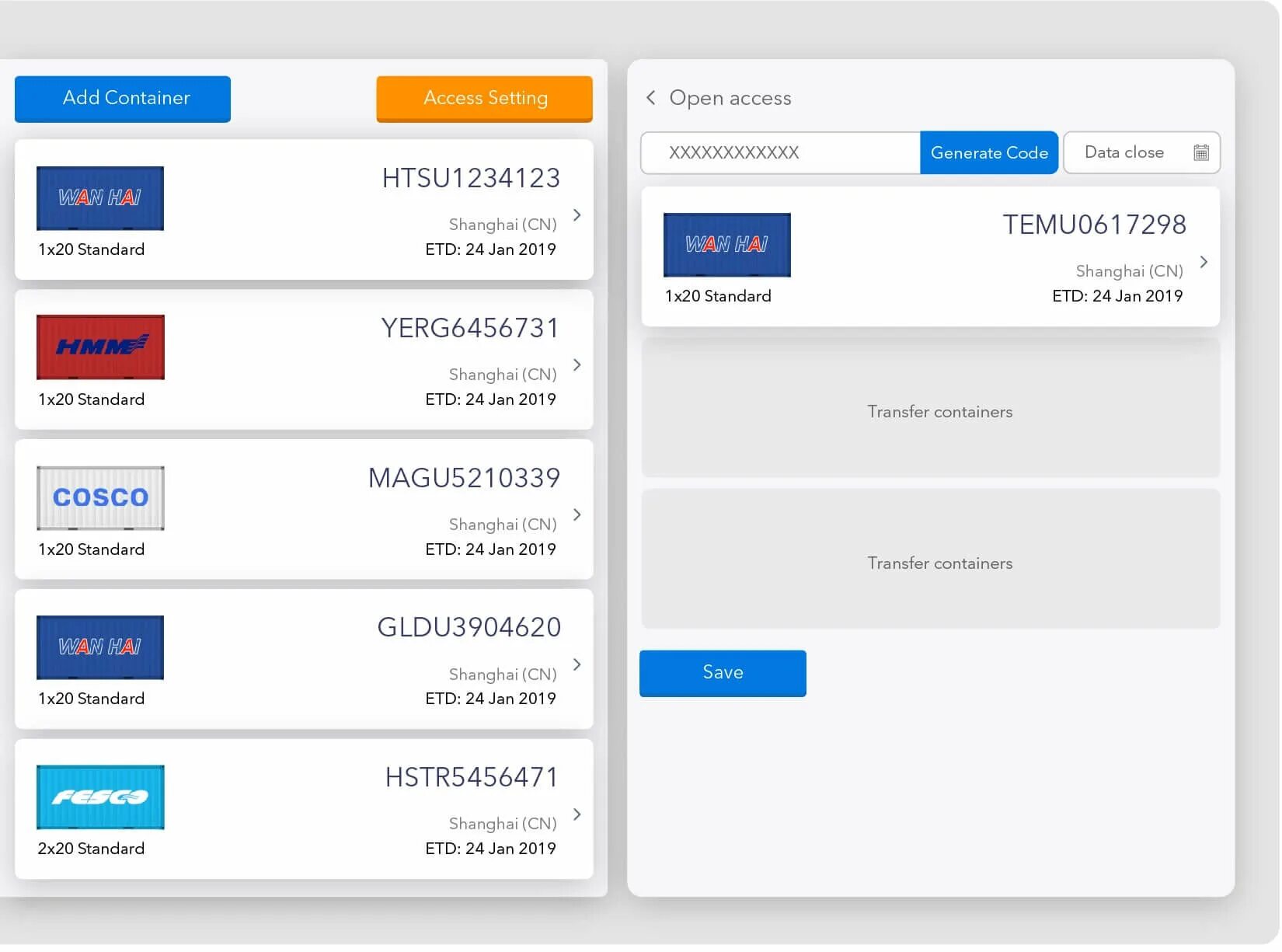The width and height of the screenshot is (1282, 952).
Task: Click container number HSTR5456471
Action: [472, 778]
